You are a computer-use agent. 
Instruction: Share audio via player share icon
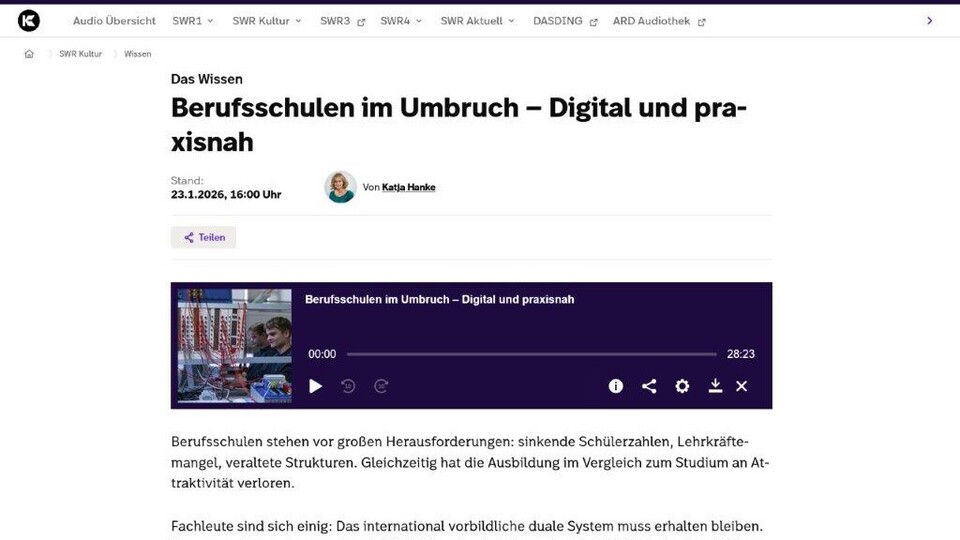(x=649, y=386)
